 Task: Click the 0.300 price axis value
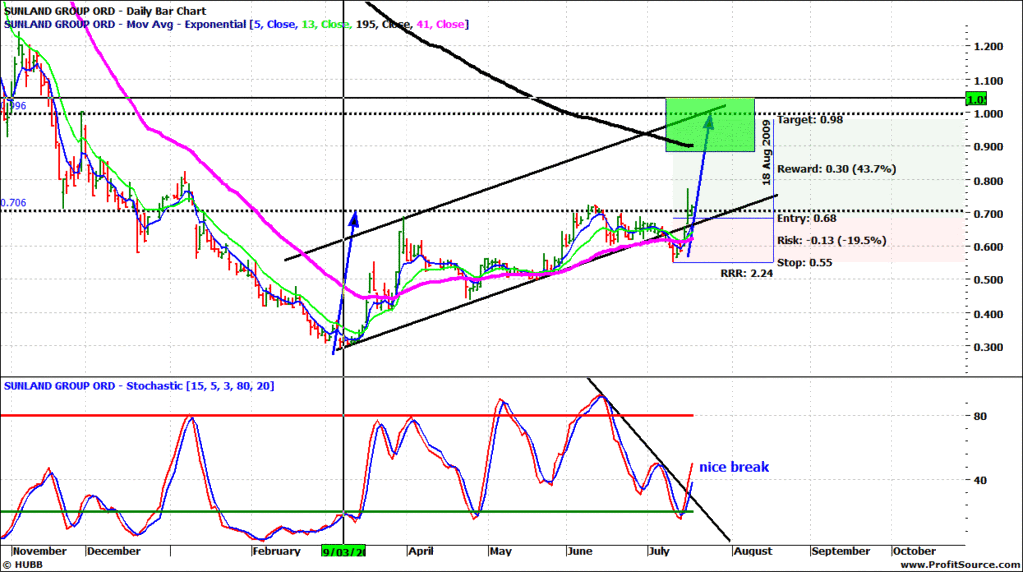tap(988, 347)
